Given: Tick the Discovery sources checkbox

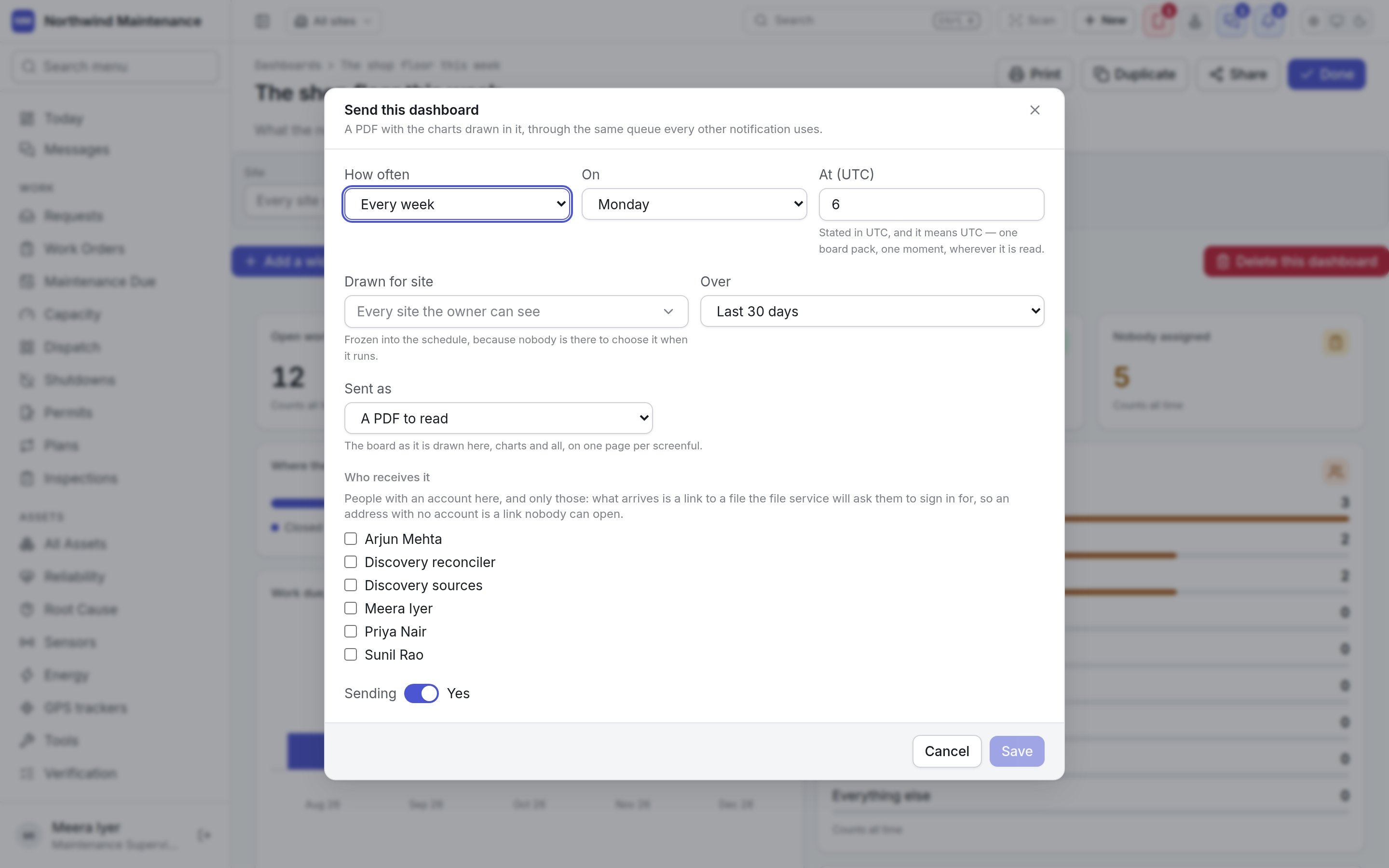Looking at the screenshot, I should point(350,585).
